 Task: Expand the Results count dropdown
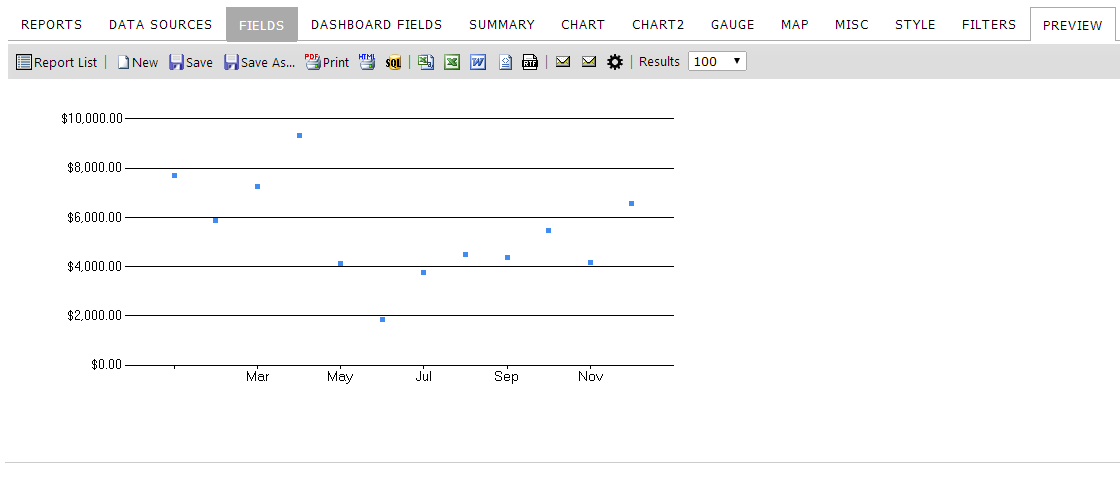(717, 61)
